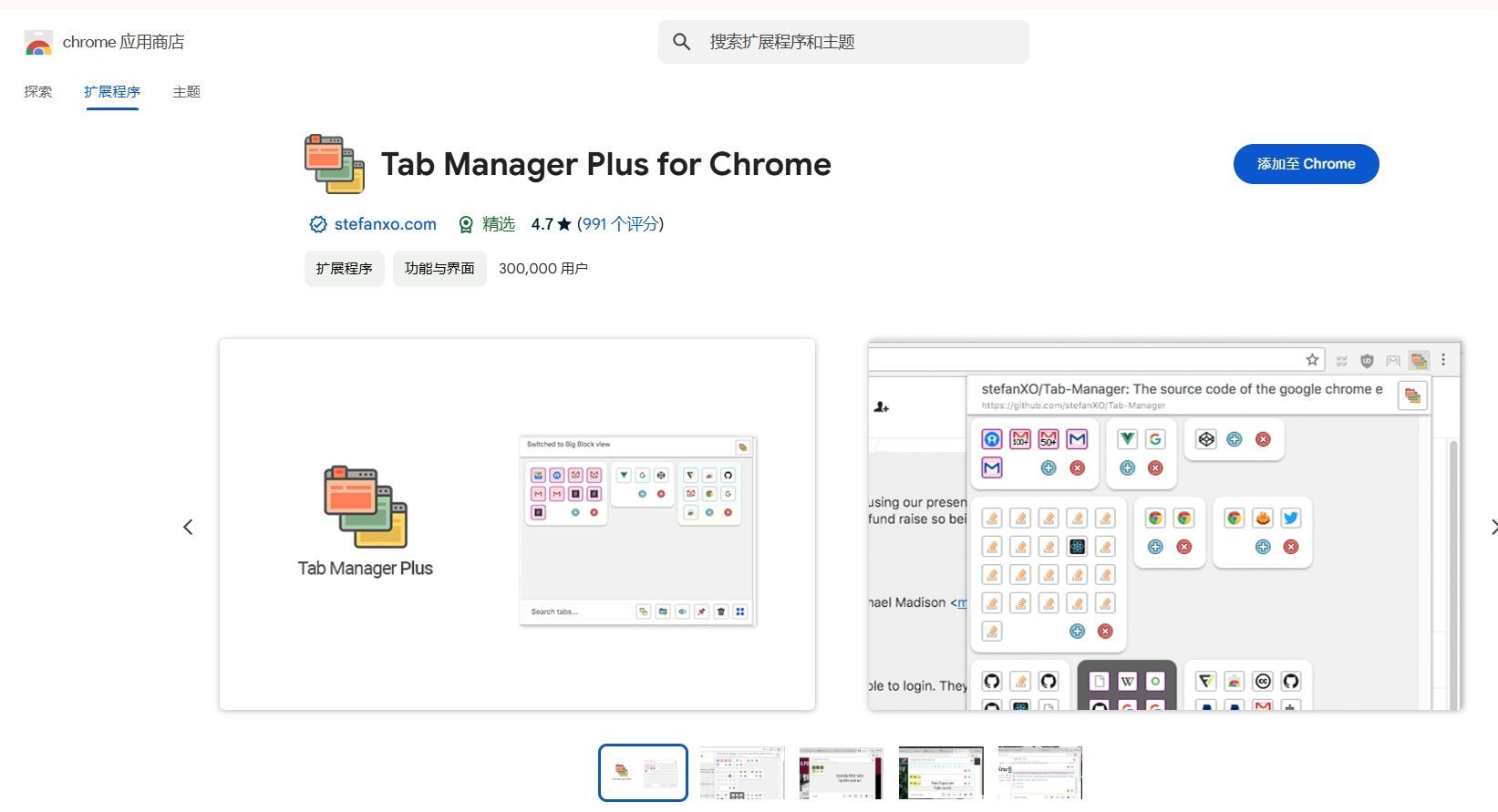
Task: Click the search magnifier icon
Action: (x=681, y=42)
